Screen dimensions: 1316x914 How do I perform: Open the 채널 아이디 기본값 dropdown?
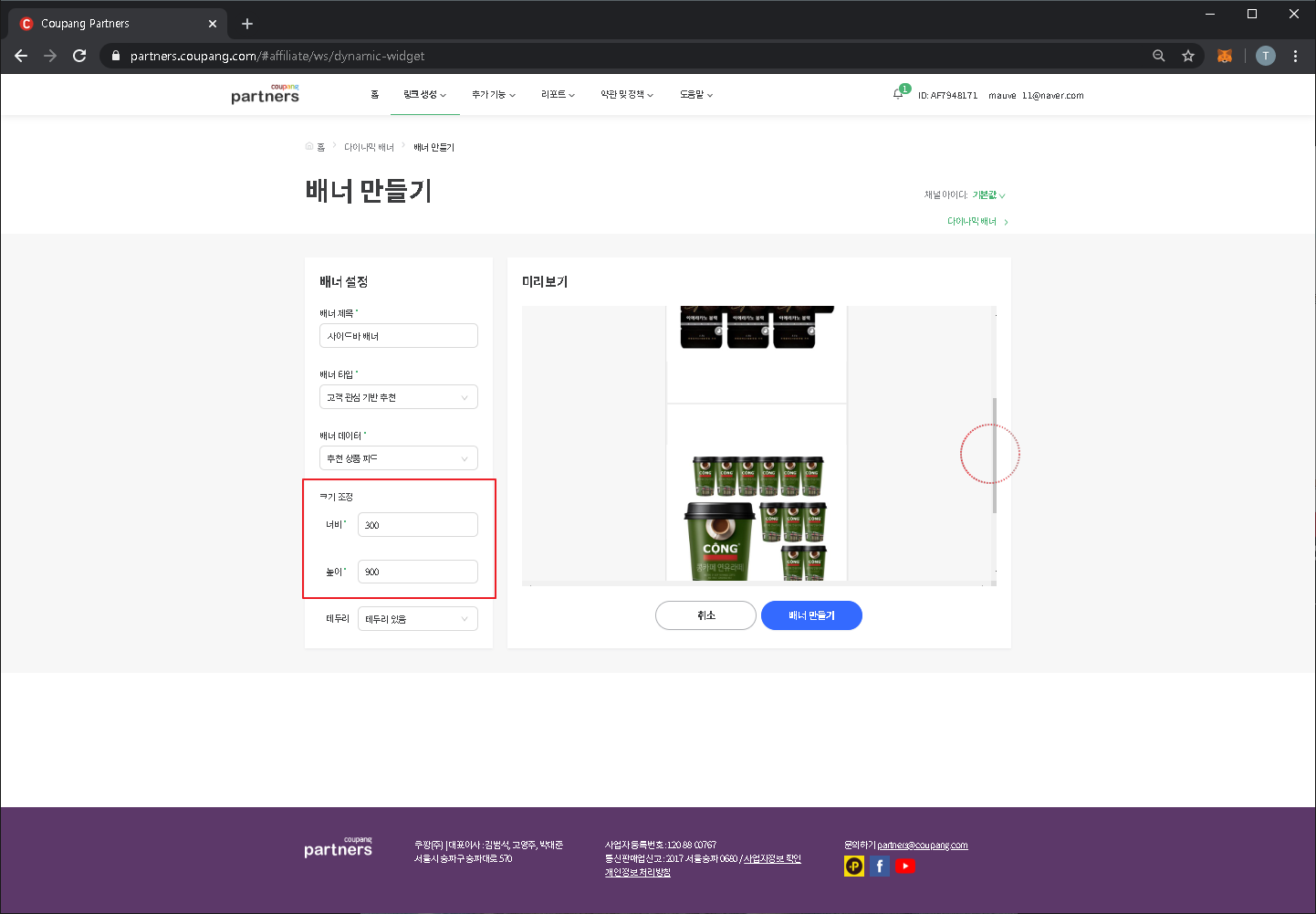tap(988, 195)
